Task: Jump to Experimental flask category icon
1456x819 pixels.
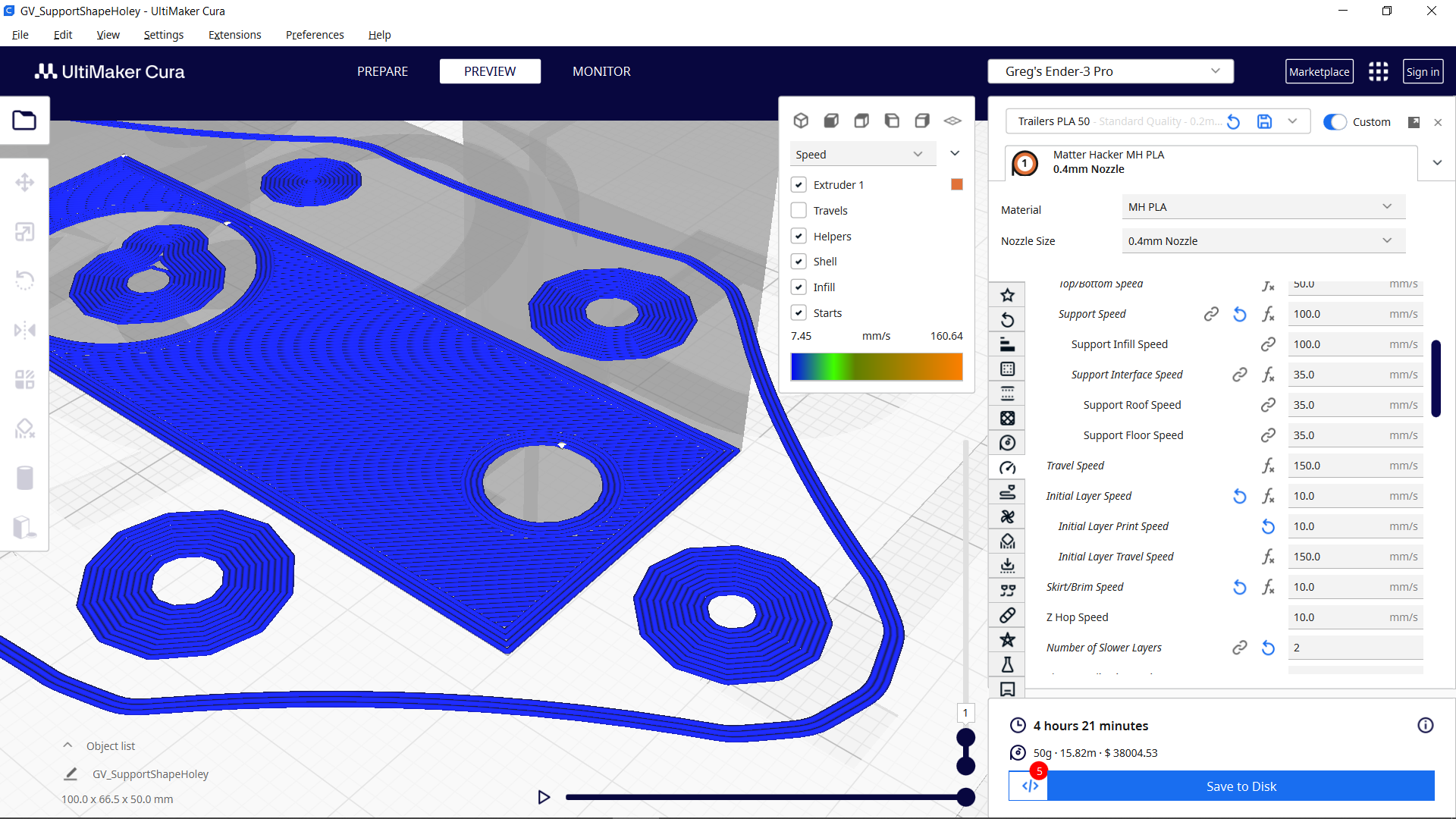Action: 1007,665
